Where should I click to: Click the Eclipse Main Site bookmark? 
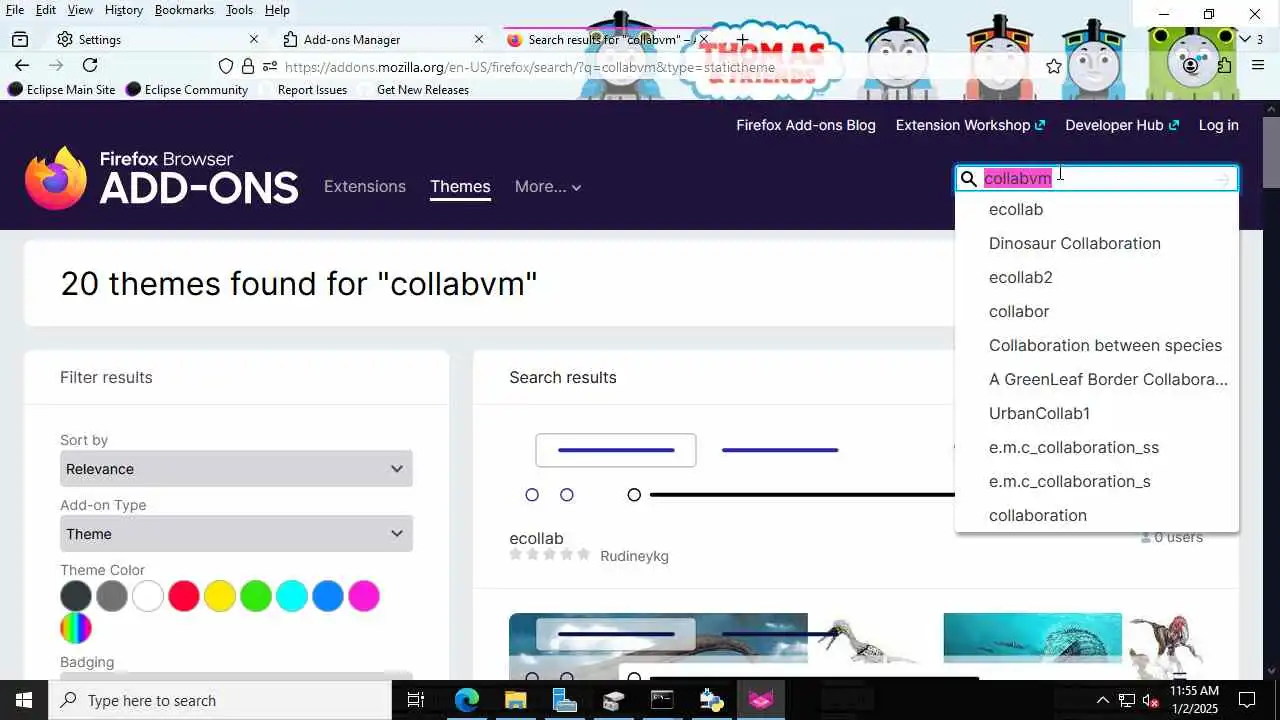(x=62, y=89)
